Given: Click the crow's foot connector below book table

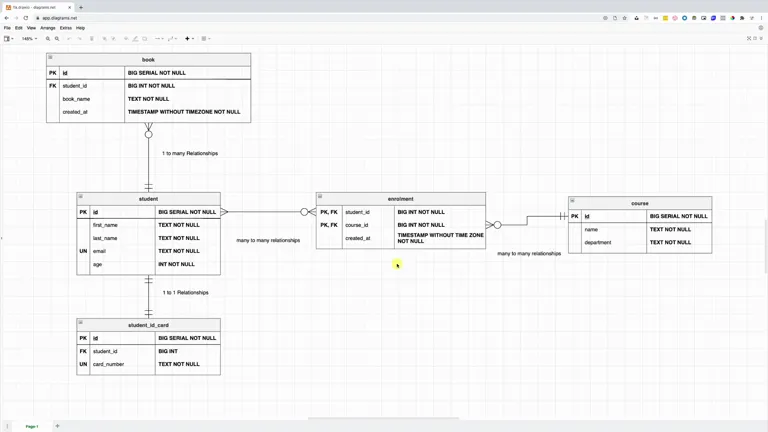Looking at the screenshot, I should (148, 131).
